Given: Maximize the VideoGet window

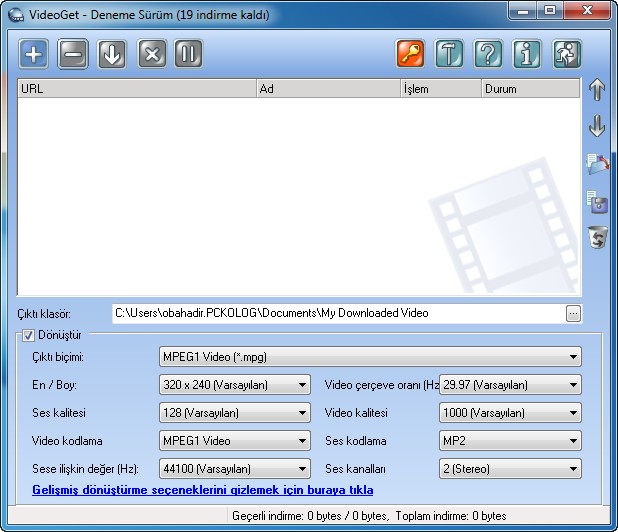Looking at the screenshot, I should [x=550, y=11].
